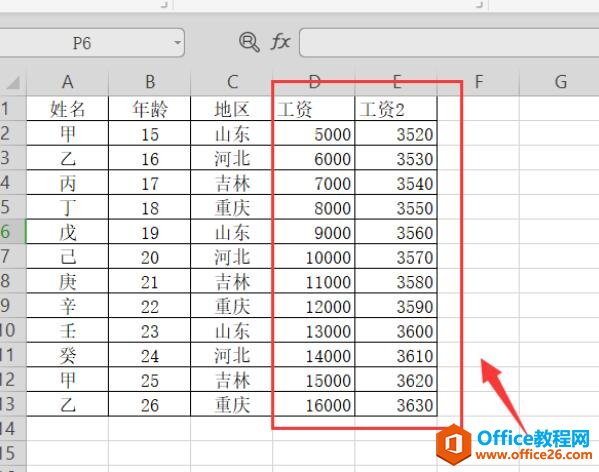Click the cell '3530'
This screenshot has width=599, height=472.
tap(396, 158)
